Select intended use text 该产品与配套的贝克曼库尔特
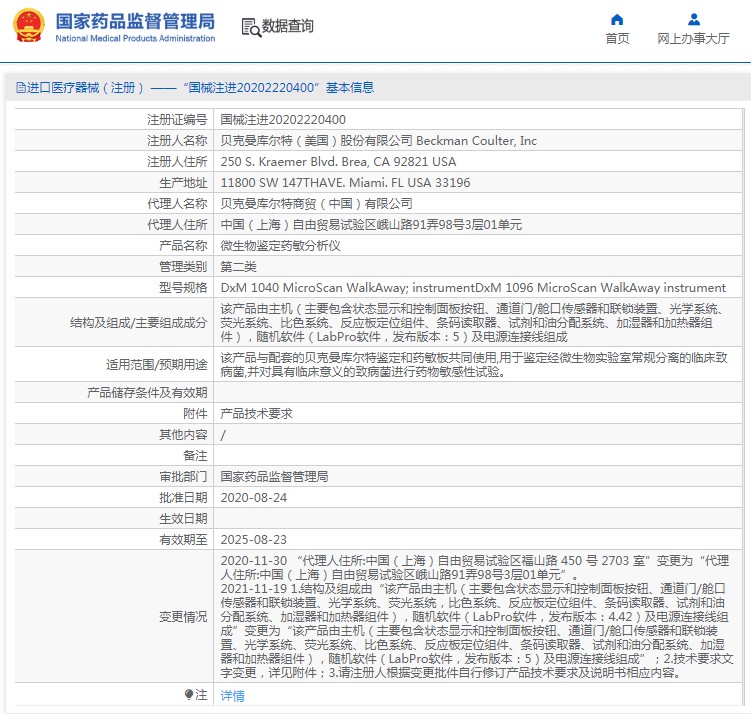 click(x=474, y=364)
